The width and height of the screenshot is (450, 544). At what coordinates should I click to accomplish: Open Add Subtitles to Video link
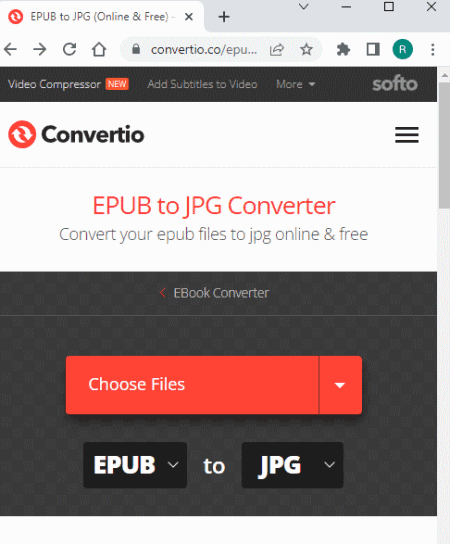(202, 84)
